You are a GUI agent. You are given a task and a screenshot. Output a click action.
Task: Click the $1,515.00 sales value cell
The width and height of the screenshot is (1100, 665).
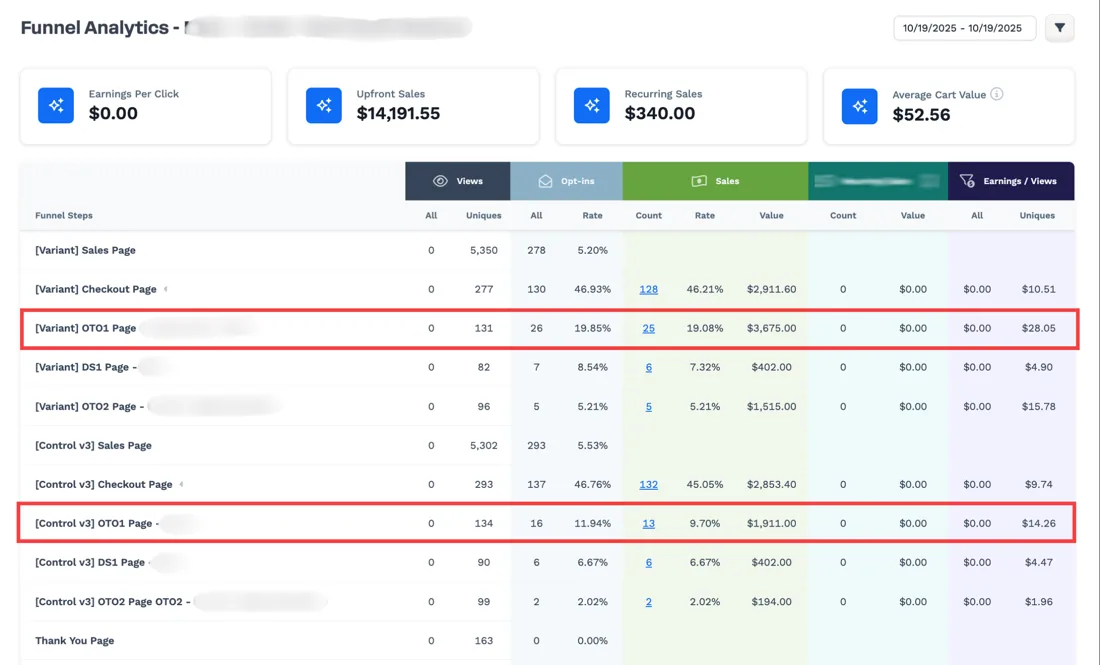[x=771, y=406]
